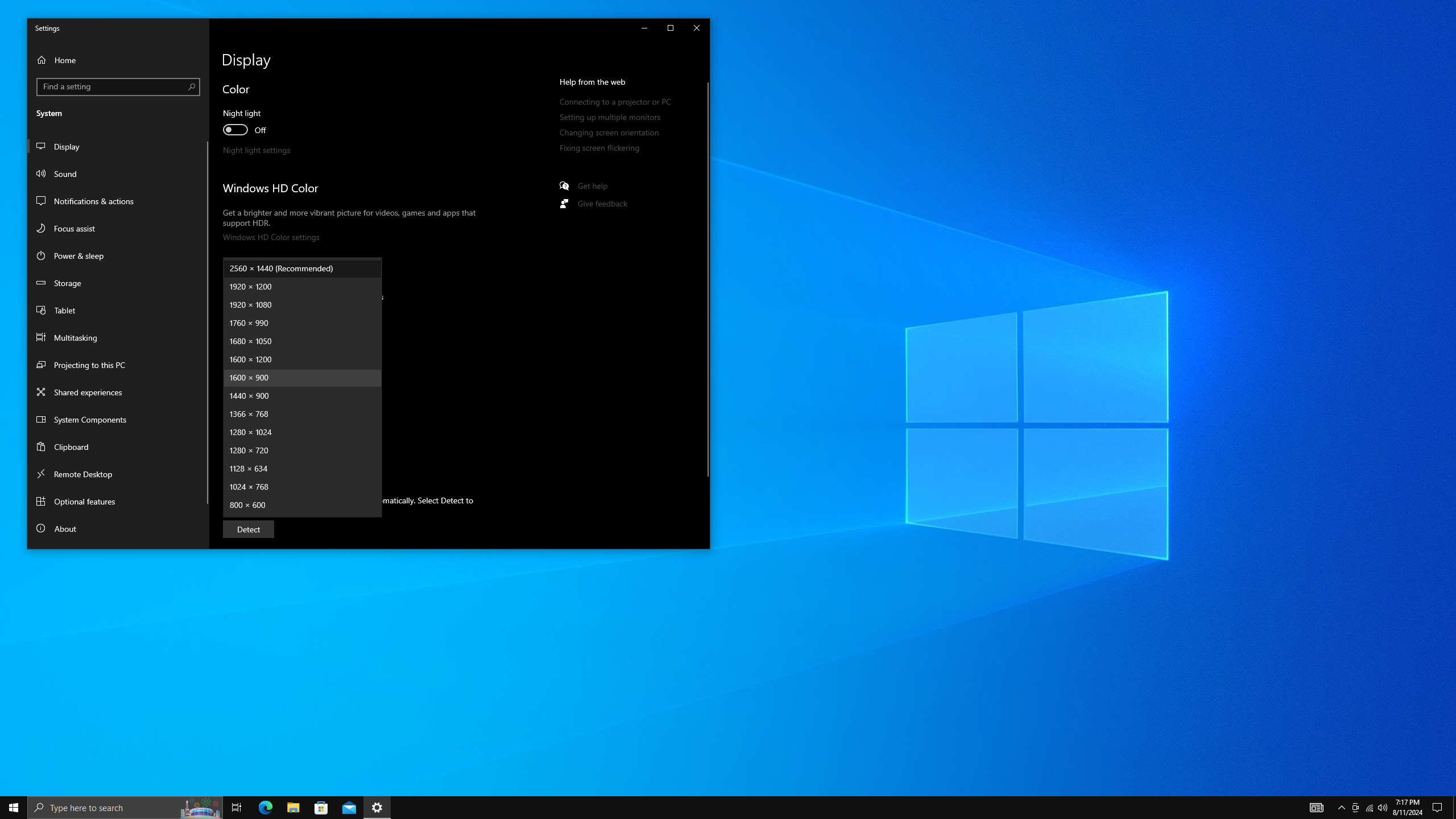Click the Power & sleep icon
This screenshot has height=819, width=1456.
(41, 255)
